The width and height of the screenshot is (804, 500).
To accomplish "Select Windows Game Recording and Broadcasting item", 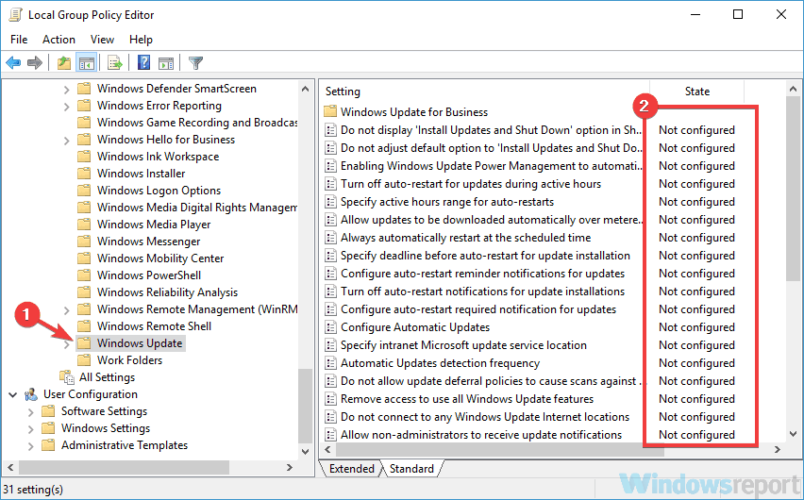I will coord(197,123).
